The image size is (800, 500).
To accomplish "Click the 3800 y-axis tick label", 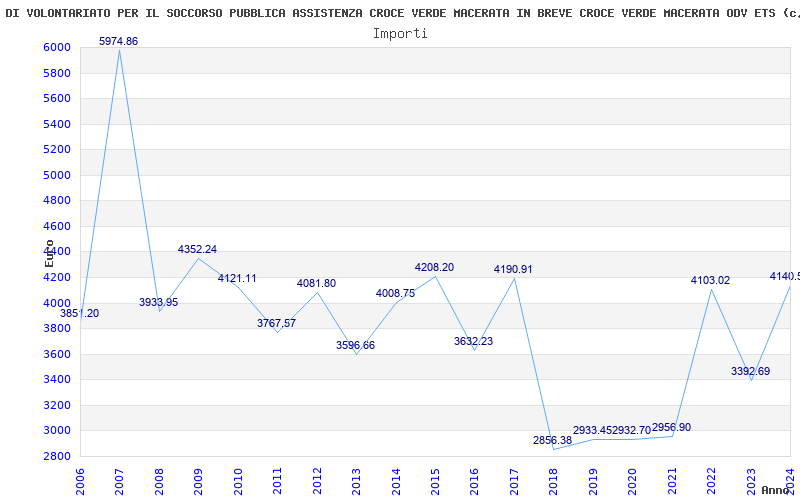I will pos(57,329).
